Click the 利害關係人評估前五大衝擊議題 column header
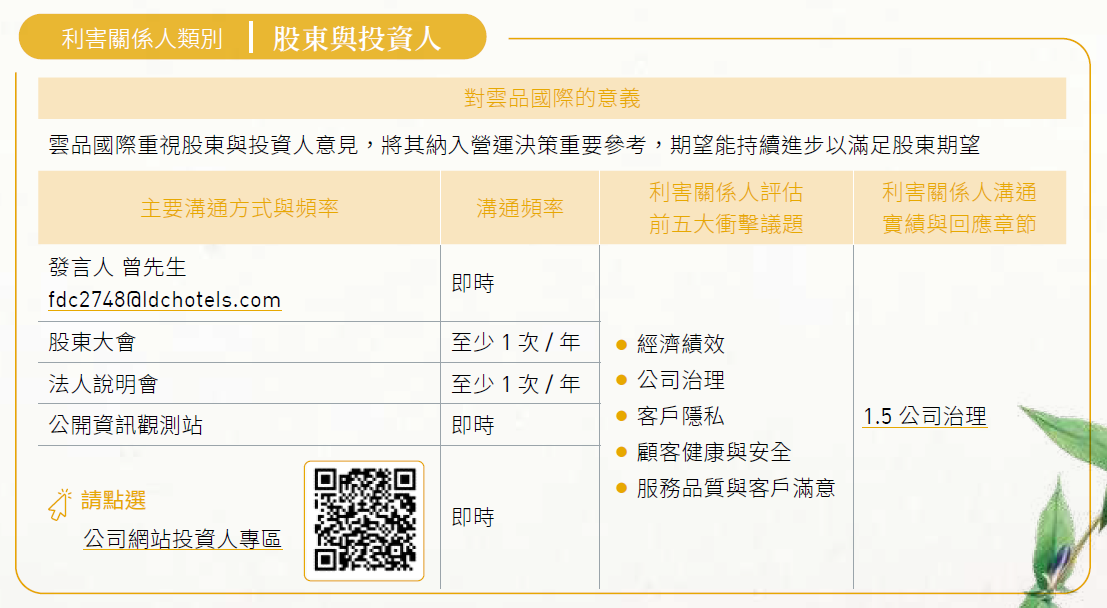 pyautogui.click(x=726, y=208)
